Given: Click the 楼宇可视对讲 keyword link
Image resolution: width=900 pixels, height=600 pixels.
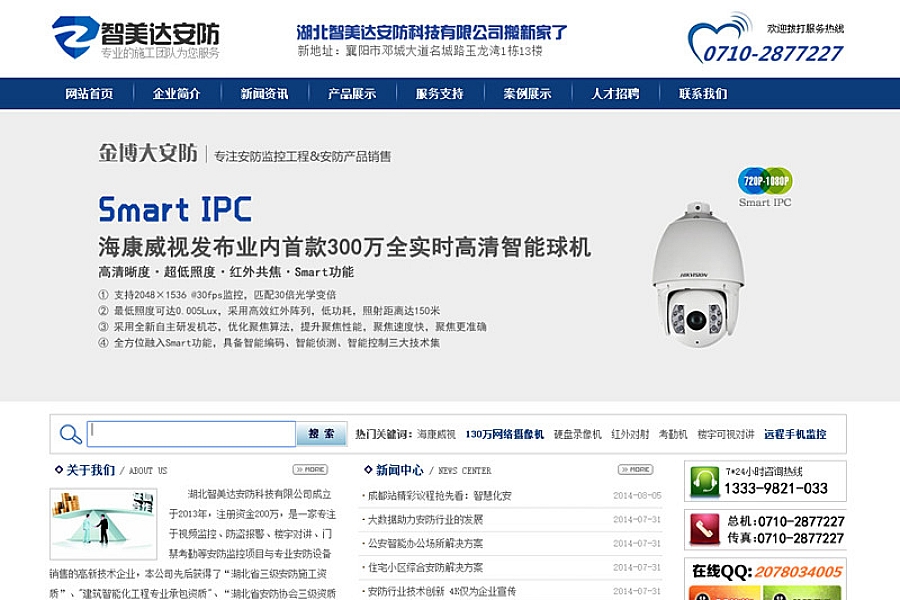Looking at the screenshot, I should tap(726, 434).
